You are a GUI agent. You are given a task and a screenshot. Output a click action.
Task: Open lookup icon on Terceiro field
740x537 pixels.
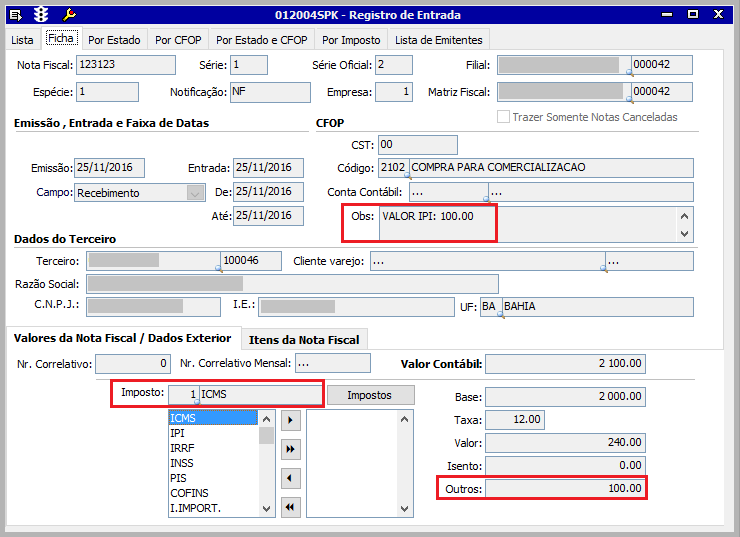click(219, 268)
